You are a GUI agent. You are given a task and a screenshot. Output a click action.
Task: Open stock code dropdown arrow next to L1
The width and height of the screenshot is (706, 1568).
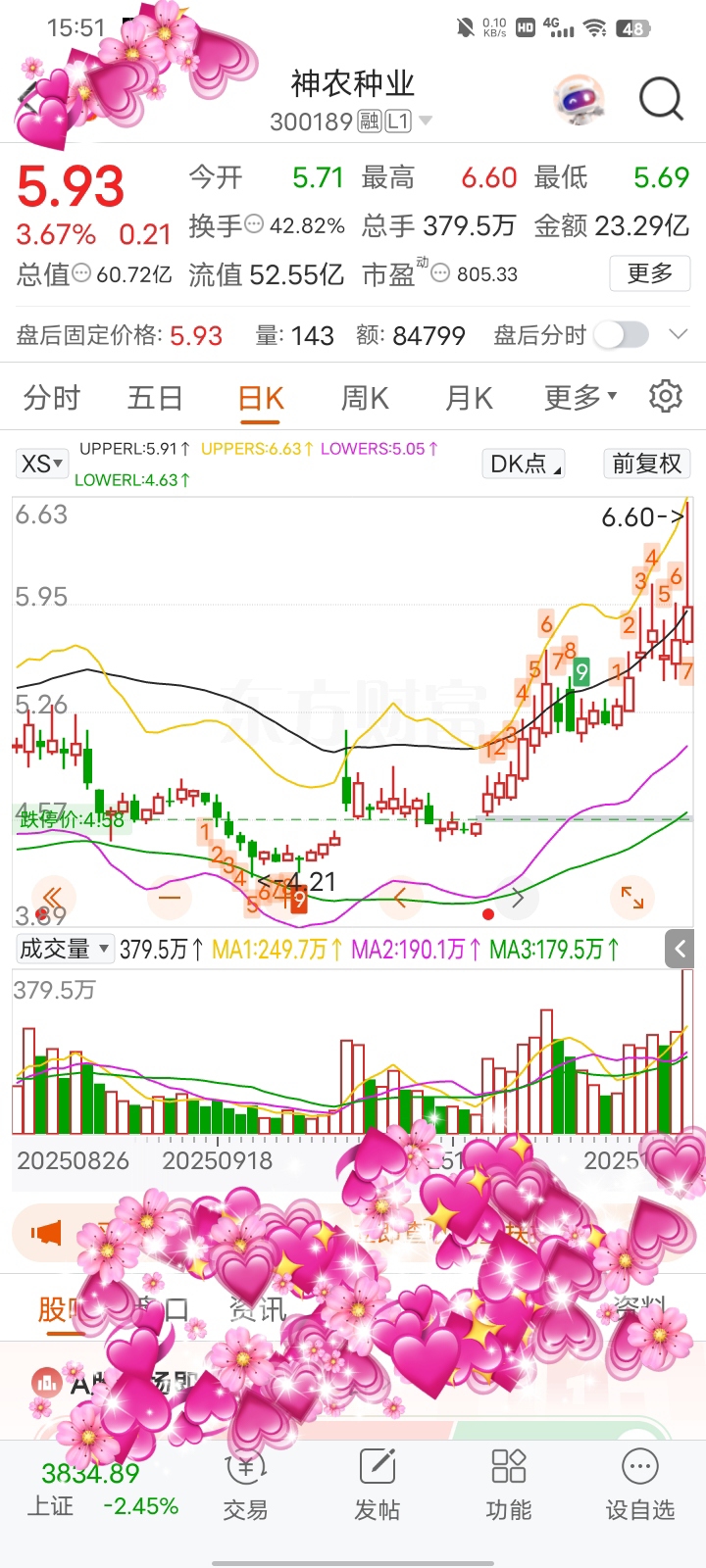(x=426, y=122)
